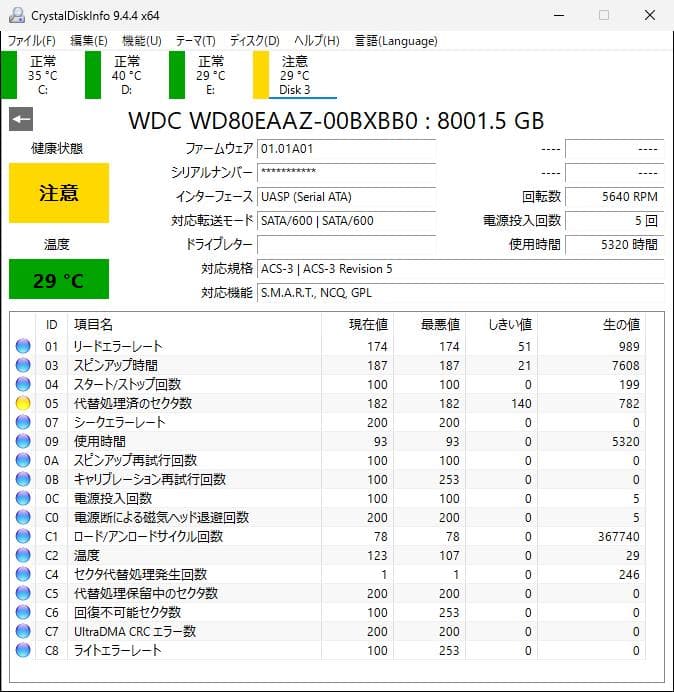
Task: Click raw value 7608 for spin-up time
Action: (x=625, y=365)
